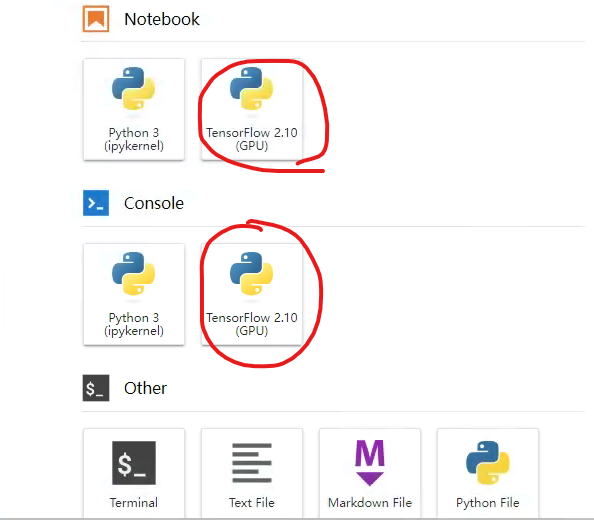Click the orange Notebook section icon
Screen dimensions: 594x520
tap(96, 19)
